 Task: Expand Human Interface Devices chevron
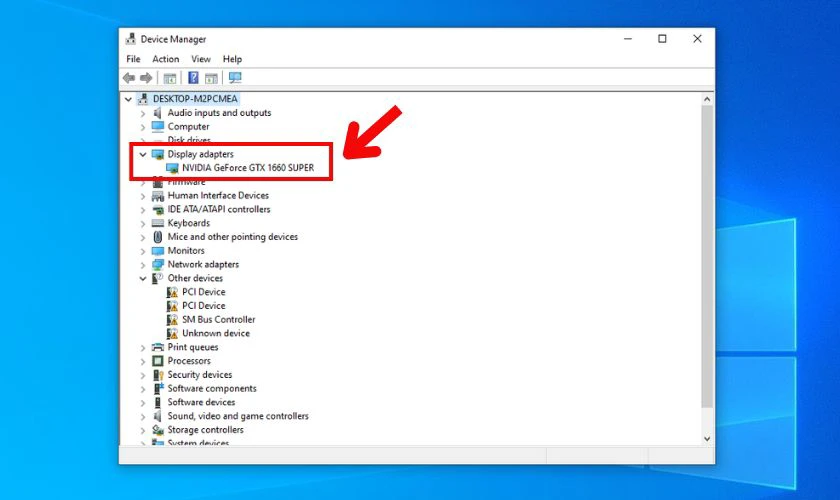142,196
